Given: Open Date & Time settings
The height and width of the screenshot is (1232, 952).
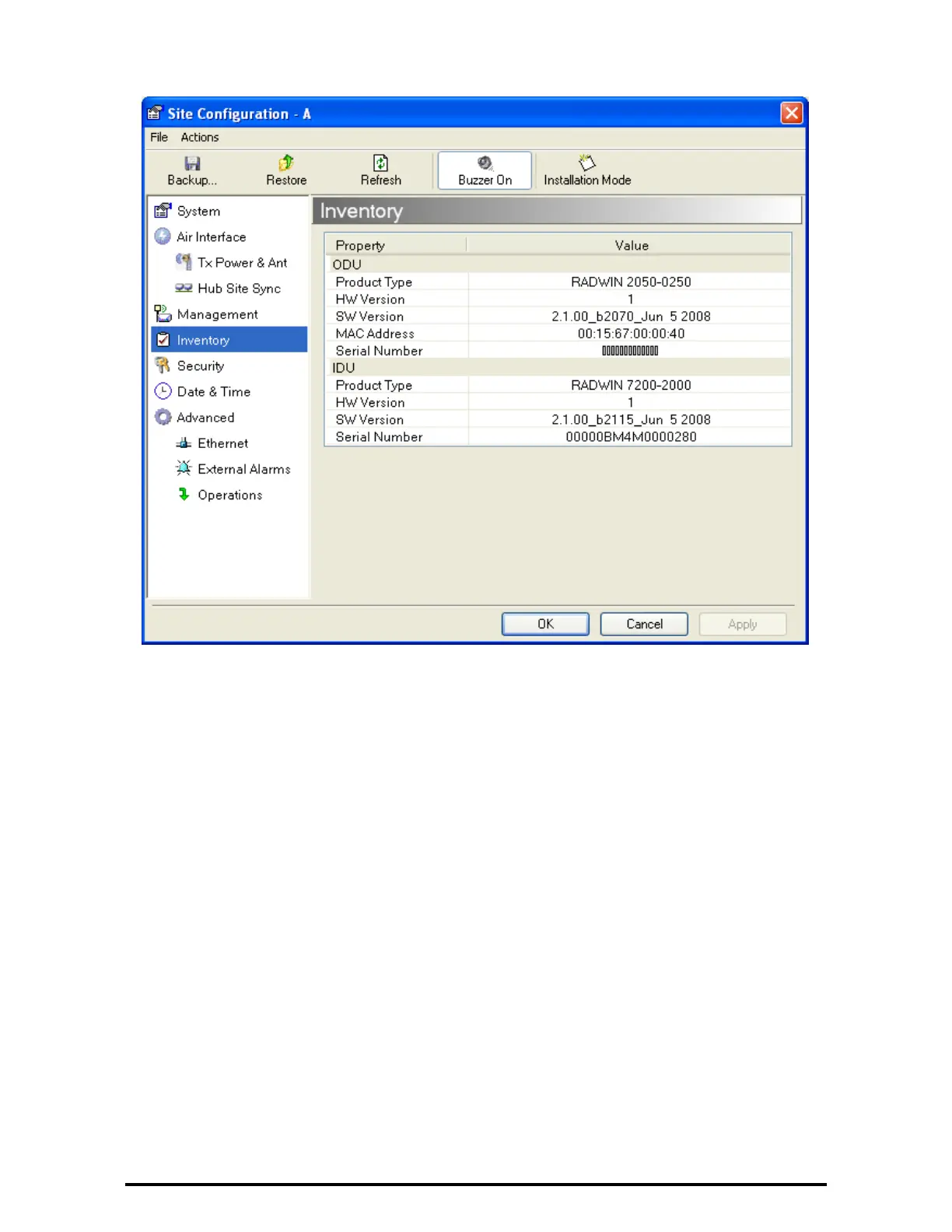Looking at the screenshot, I should (214, 392).
